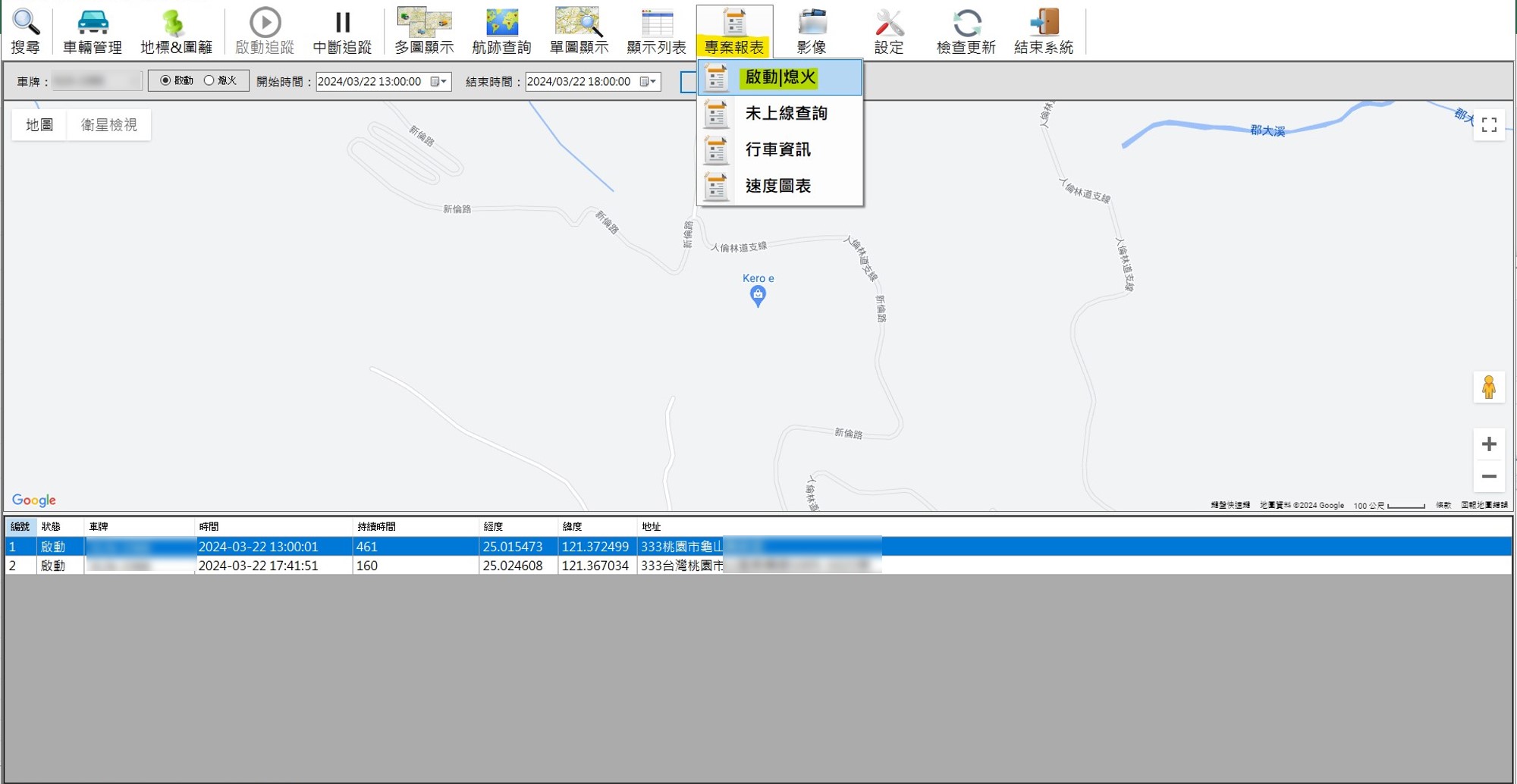Pause tracking with 中斷追蹤
Image resolution: width=1517 pixels, height=784 pixels.
pyautogui.click(x=342, y=31)
